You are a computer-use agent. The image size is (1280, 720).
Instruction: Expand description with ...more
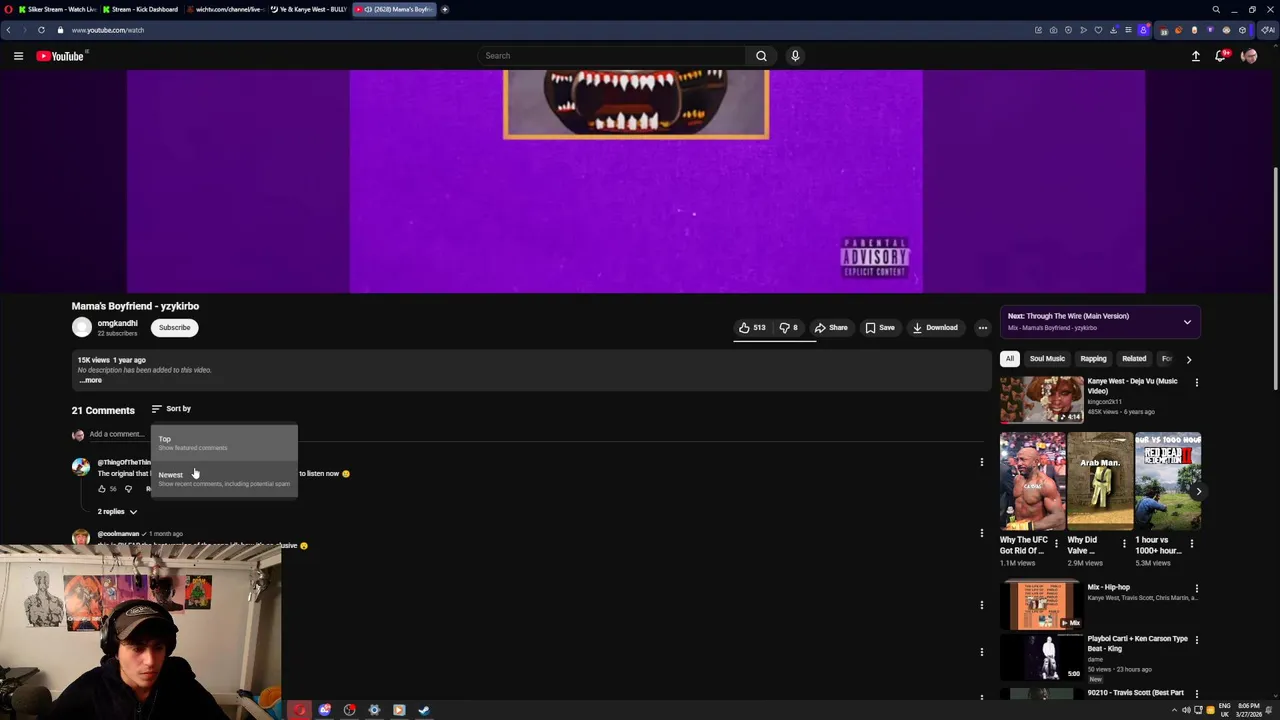tap(91, 380)
